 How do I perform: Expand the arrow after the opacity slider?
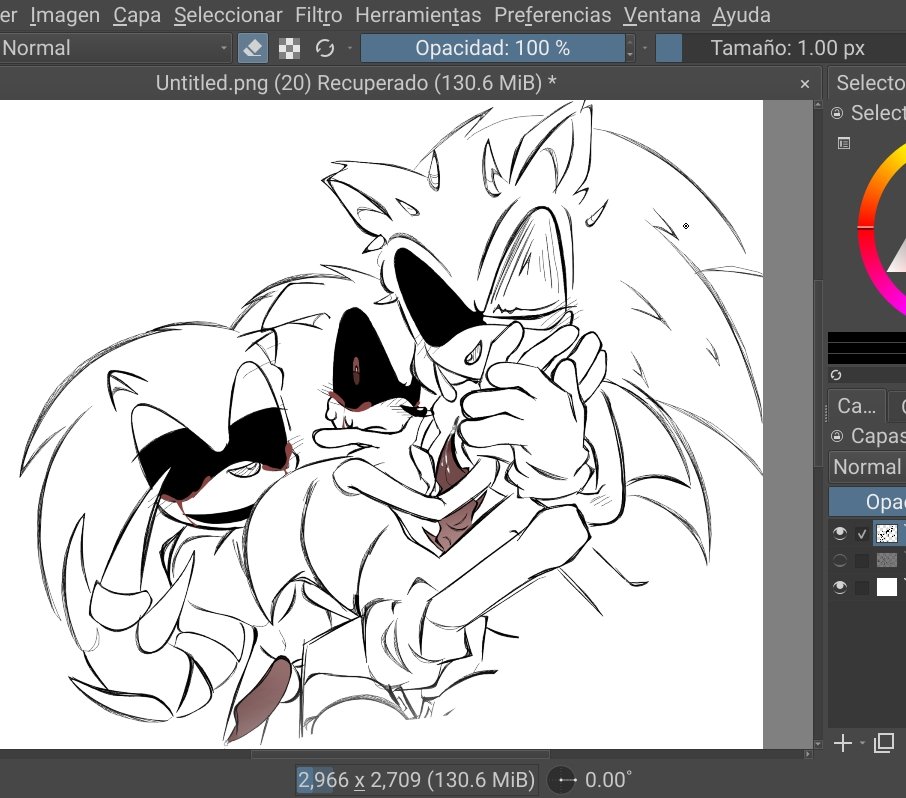(x=645, y=48)
